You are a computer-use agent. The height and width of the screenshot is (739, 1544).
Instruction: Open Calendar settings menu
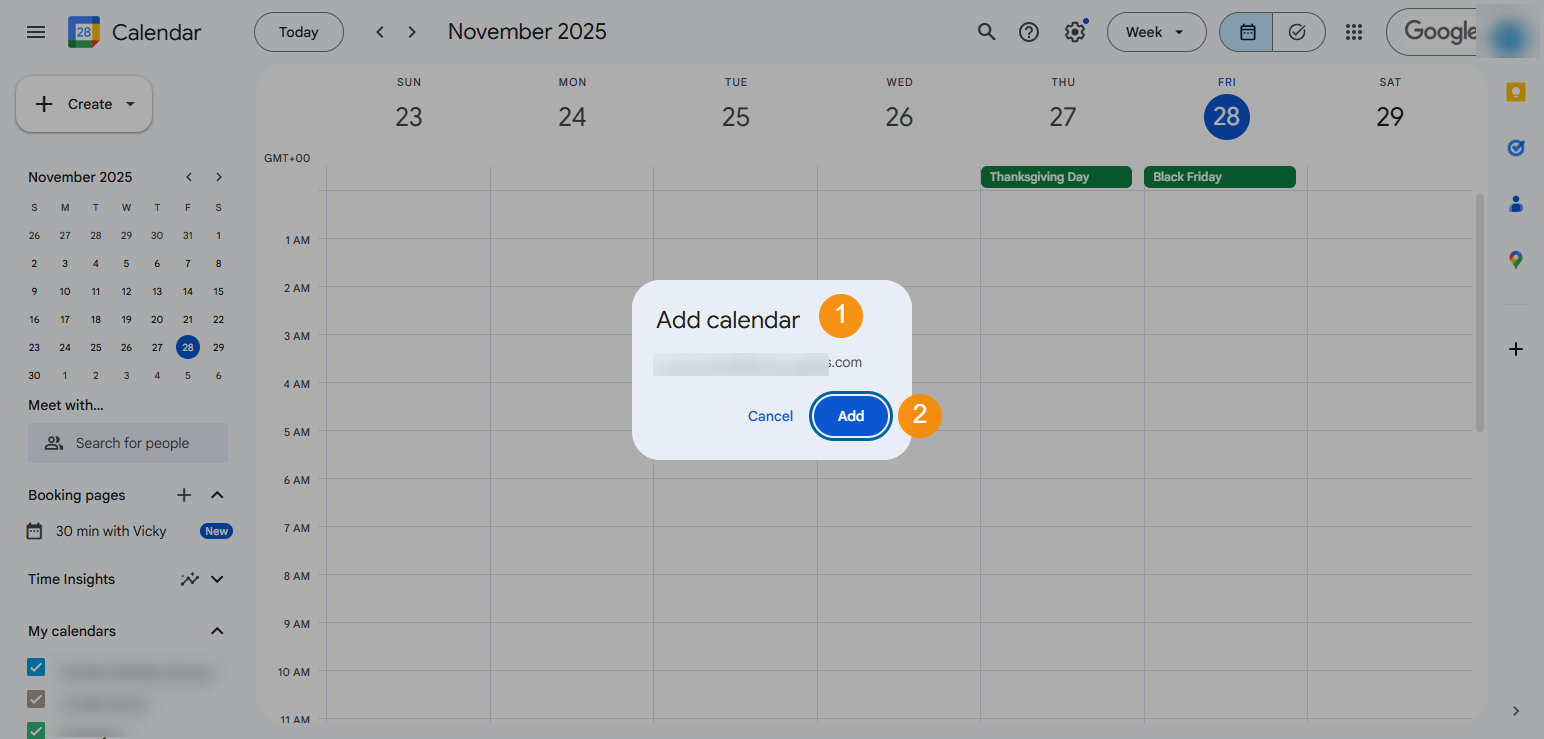tap(1074, 31)
